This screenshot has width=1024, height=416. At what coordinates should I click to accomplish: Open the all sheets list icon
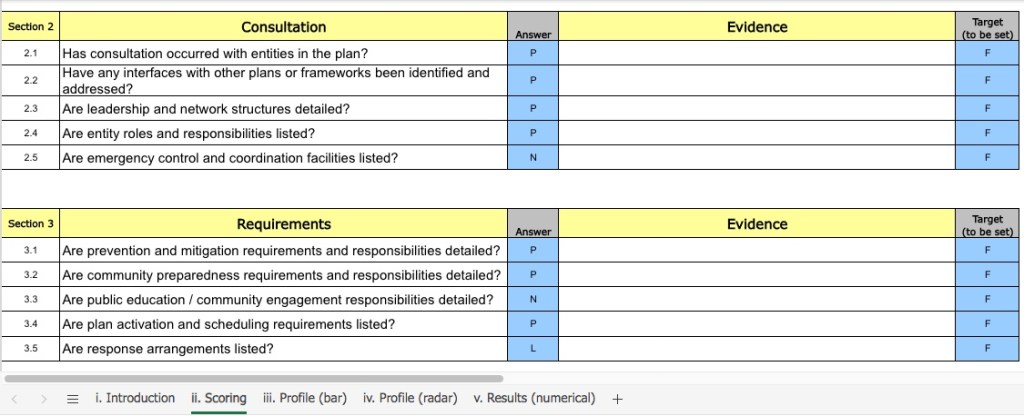(72, 398)
